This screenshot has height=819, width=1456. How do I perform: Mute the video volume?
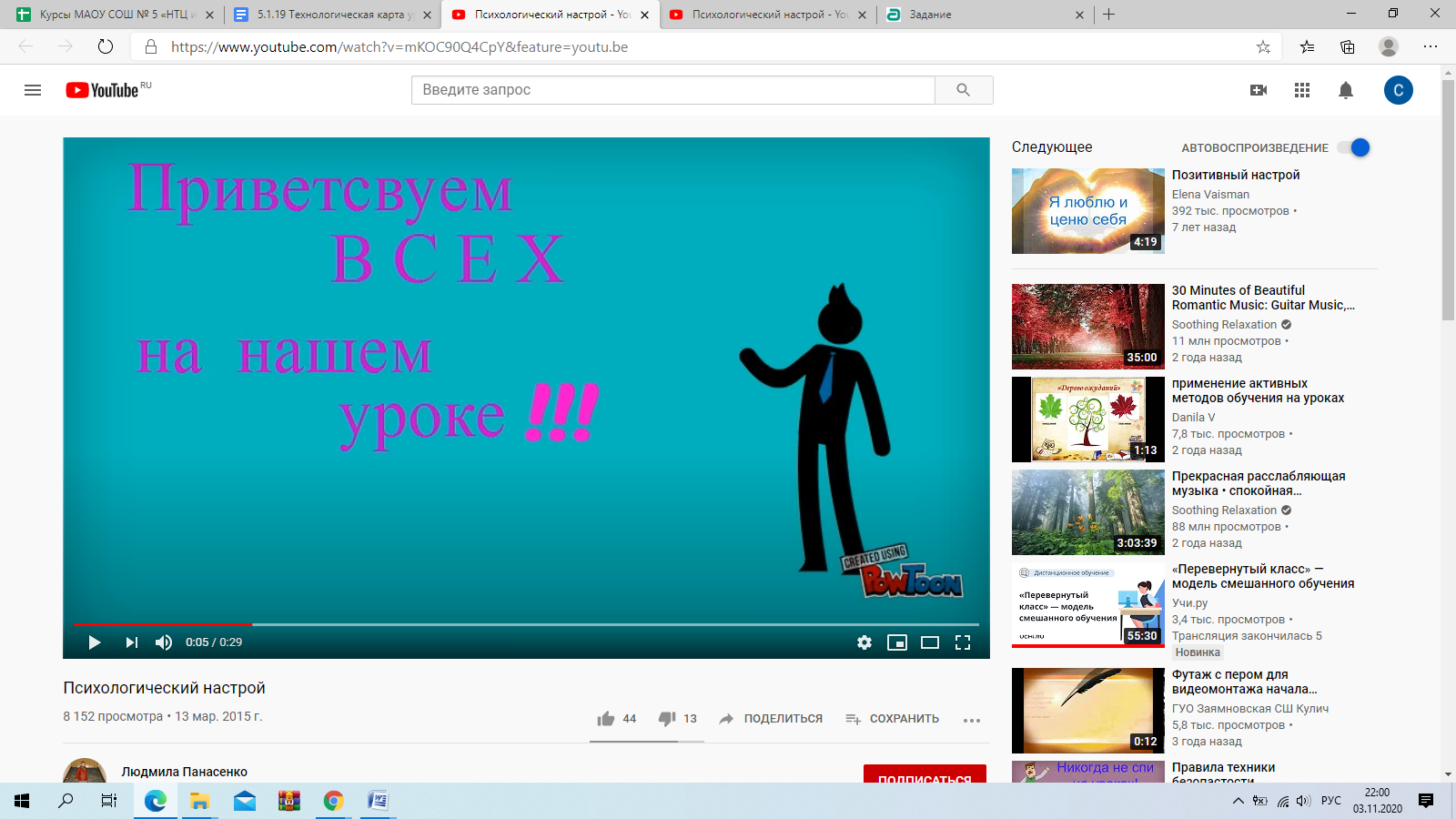(x=164, y=642)
